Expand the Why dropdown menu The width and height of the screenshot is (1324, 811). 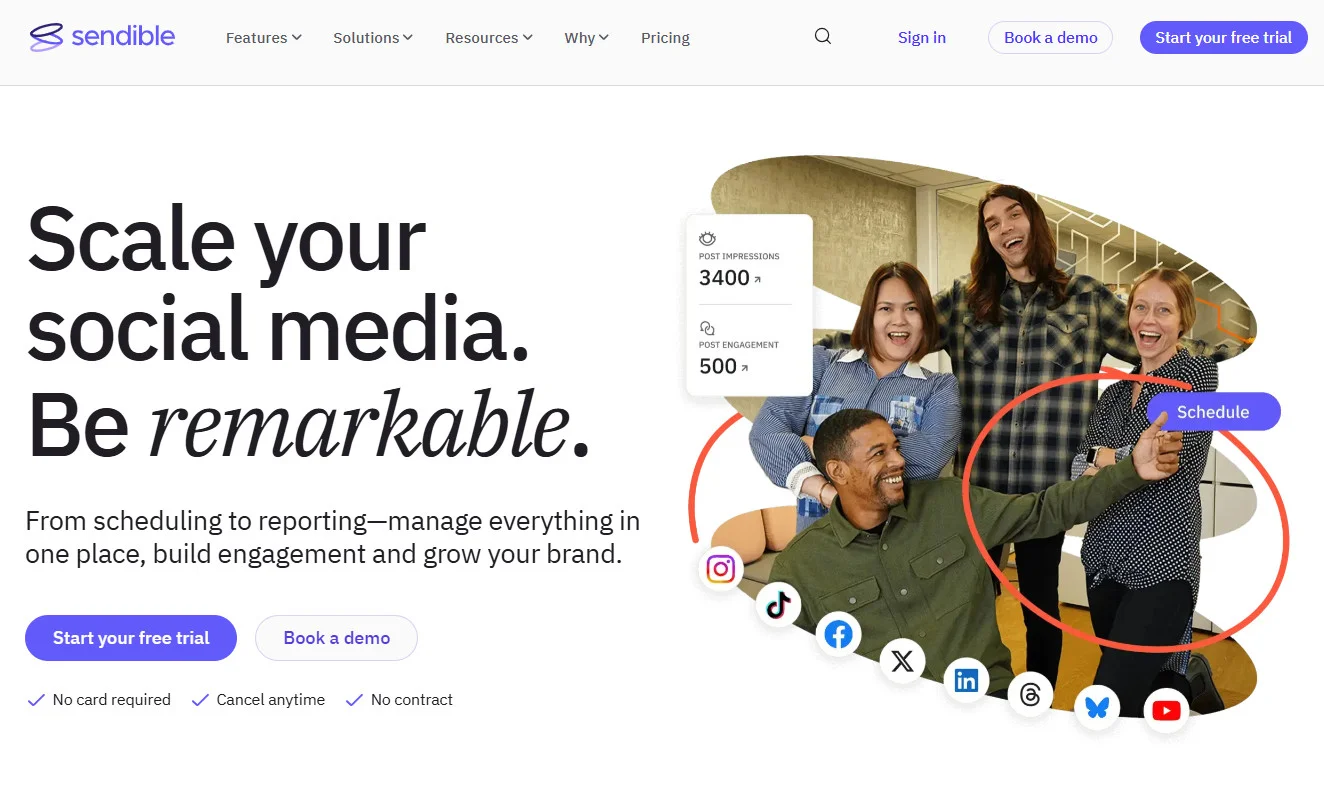click(586, 38)
